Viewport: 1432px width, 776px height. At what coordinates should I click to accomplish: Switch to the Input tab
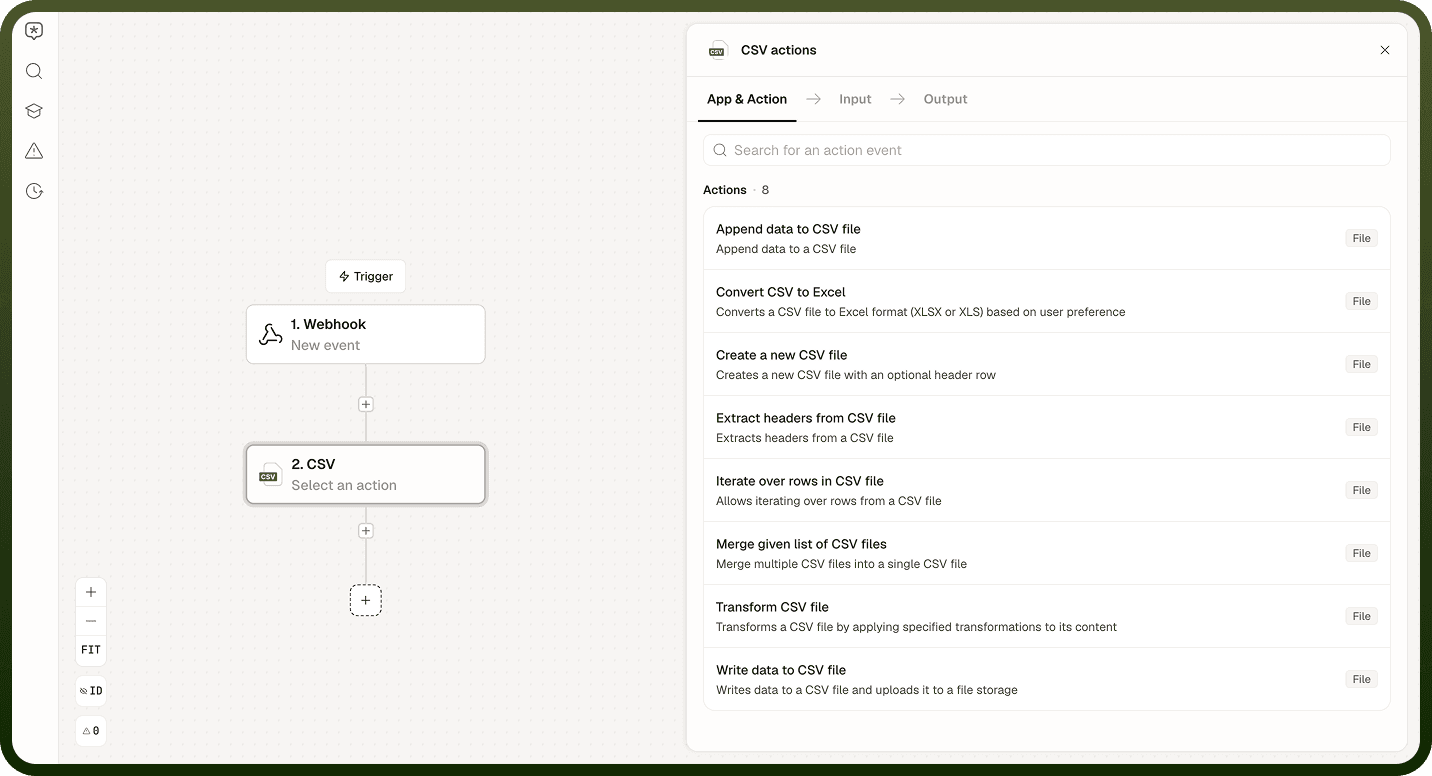point(855,99)
